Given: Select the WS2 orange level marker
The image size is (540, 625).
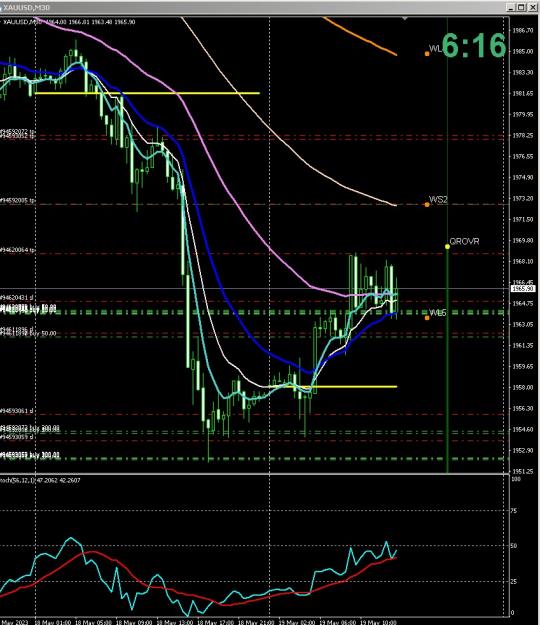Looking at the screenshot, I should (427, 204).
